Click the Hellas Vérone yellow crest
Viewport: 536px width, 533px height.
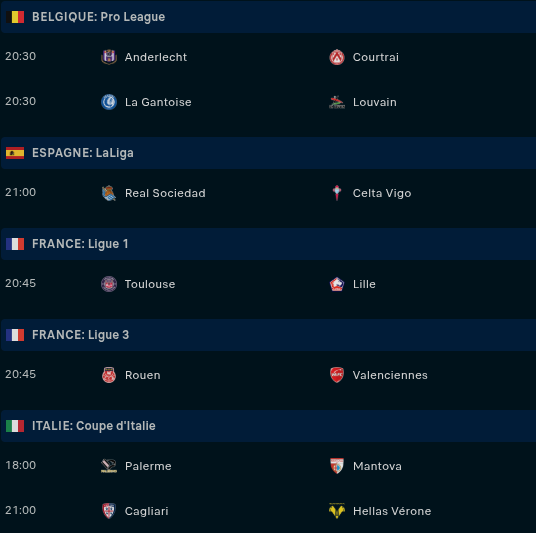(x=337, y=511)
